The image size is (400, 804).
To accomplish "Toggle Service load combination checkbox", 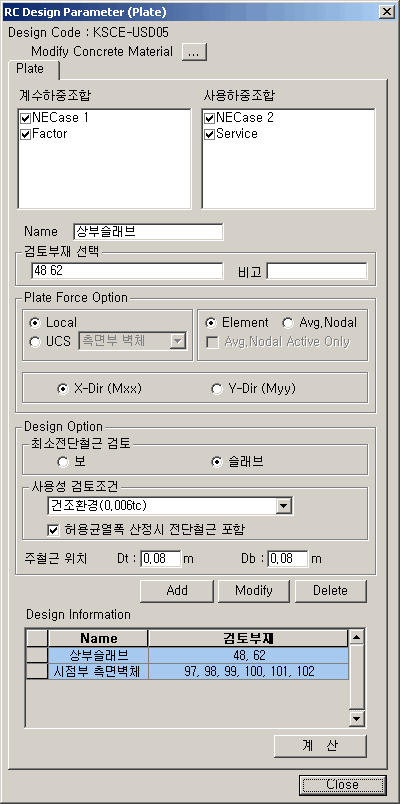I will [x=209, y=135].
